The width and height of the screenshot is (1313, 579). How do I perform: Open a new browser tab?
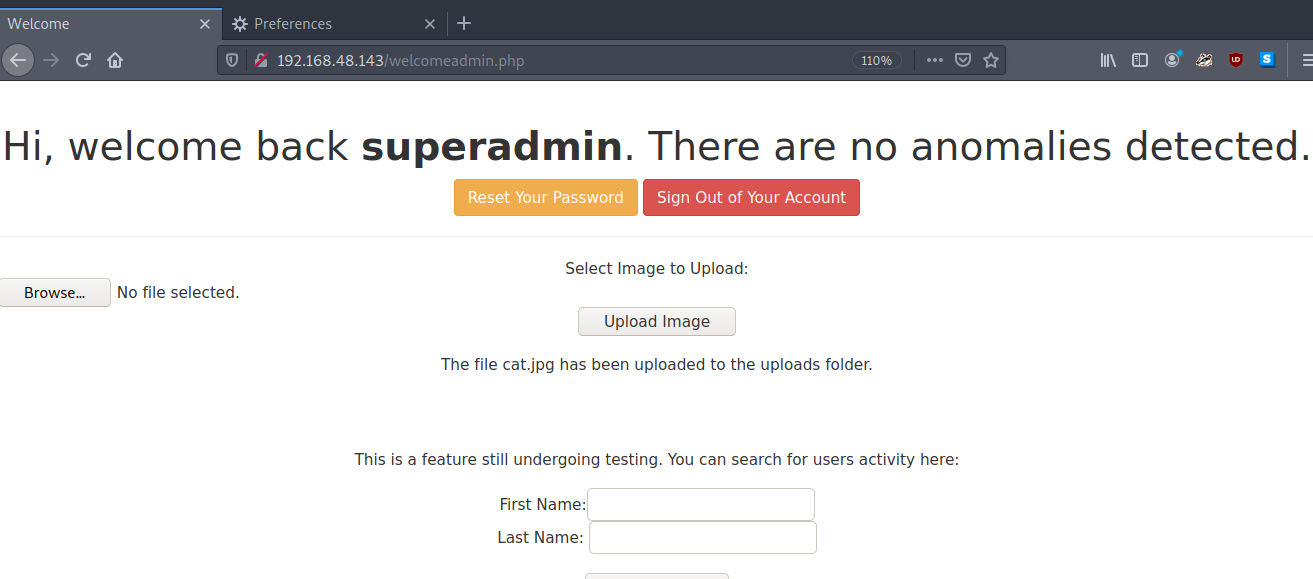coord(463,23)
